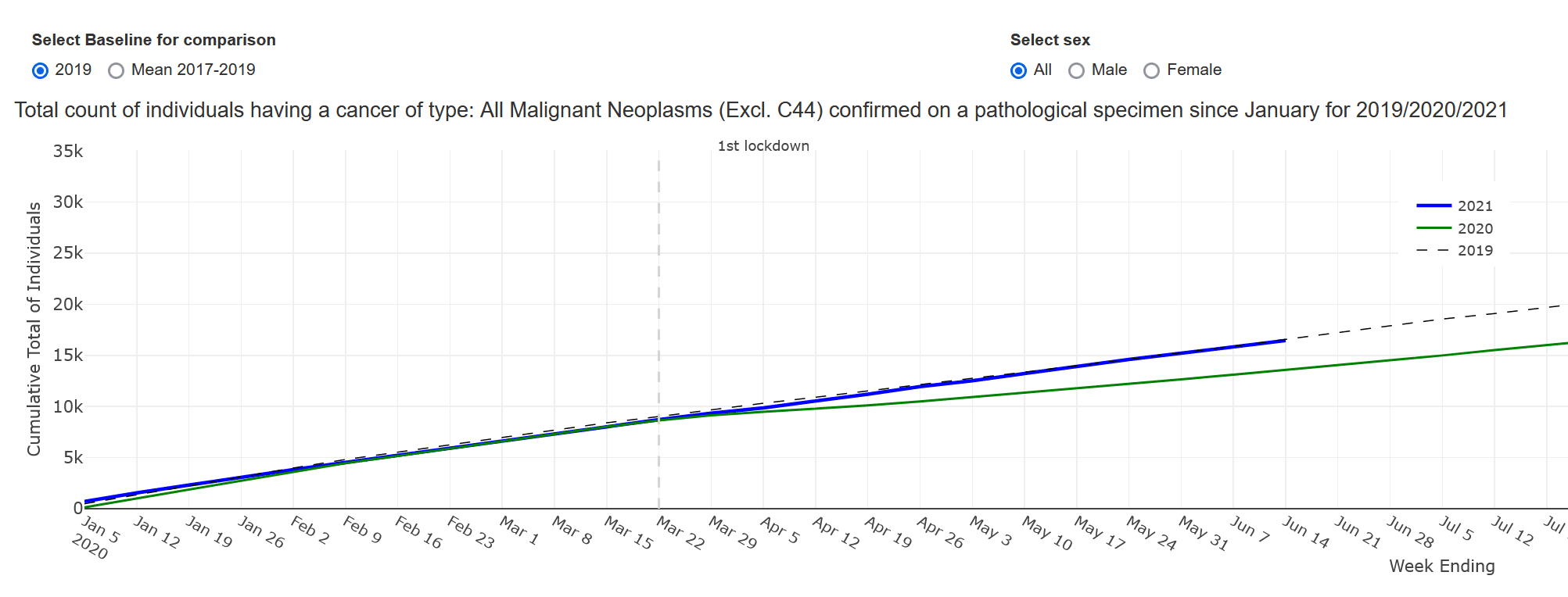This screenshot has height=597, width=1568.
Task: Click the end point of the blue 2021 line
Action: pyautogui.click(x=1285, y=341)
